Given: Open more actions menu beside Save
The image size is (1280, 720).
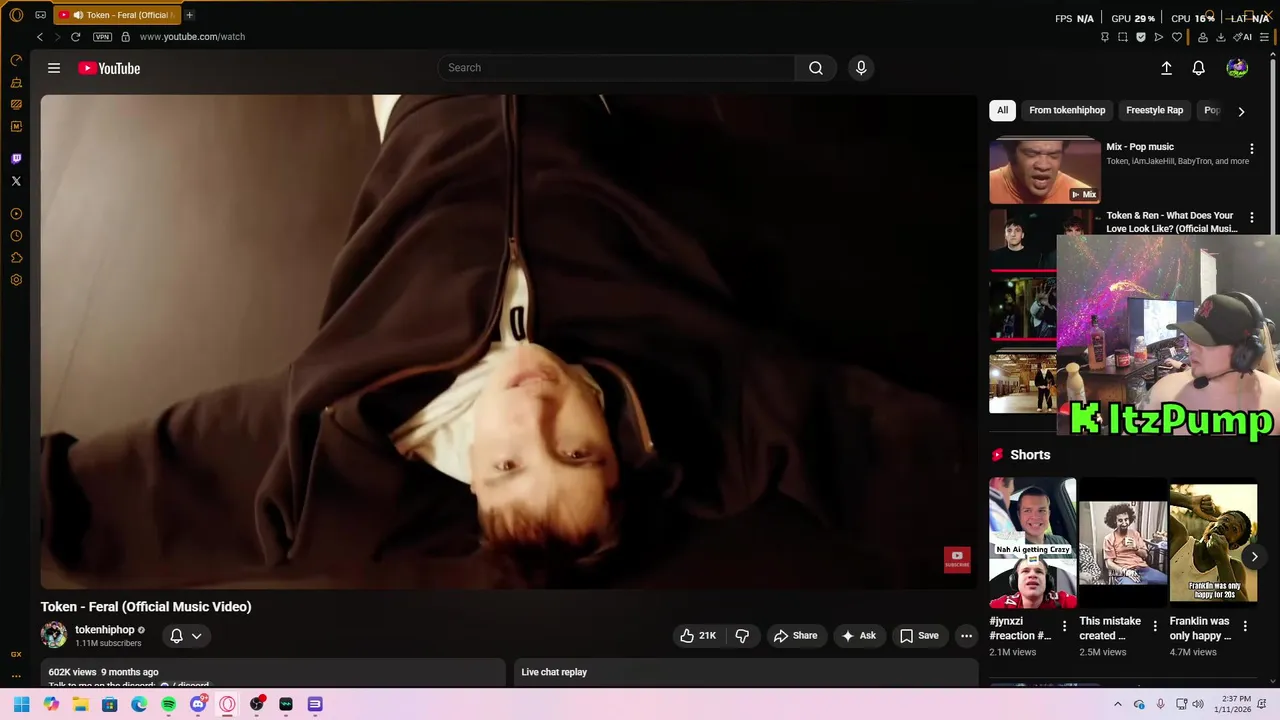Looking at the screenshot, I should click(x=966, y=636).
